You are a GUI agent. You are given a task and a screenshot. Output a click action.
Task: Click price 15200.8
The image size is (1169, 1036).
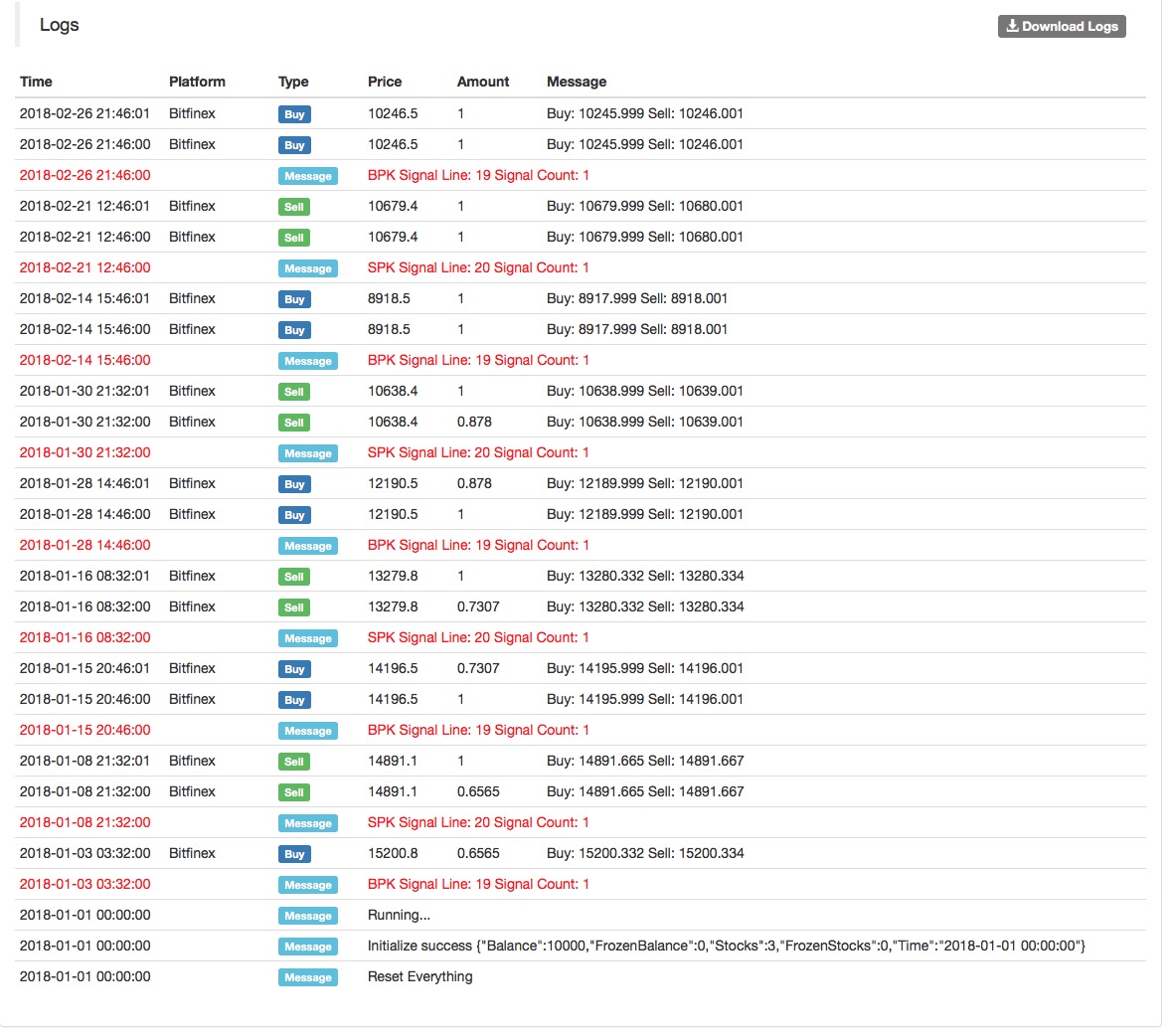click(x=393, y=853)
